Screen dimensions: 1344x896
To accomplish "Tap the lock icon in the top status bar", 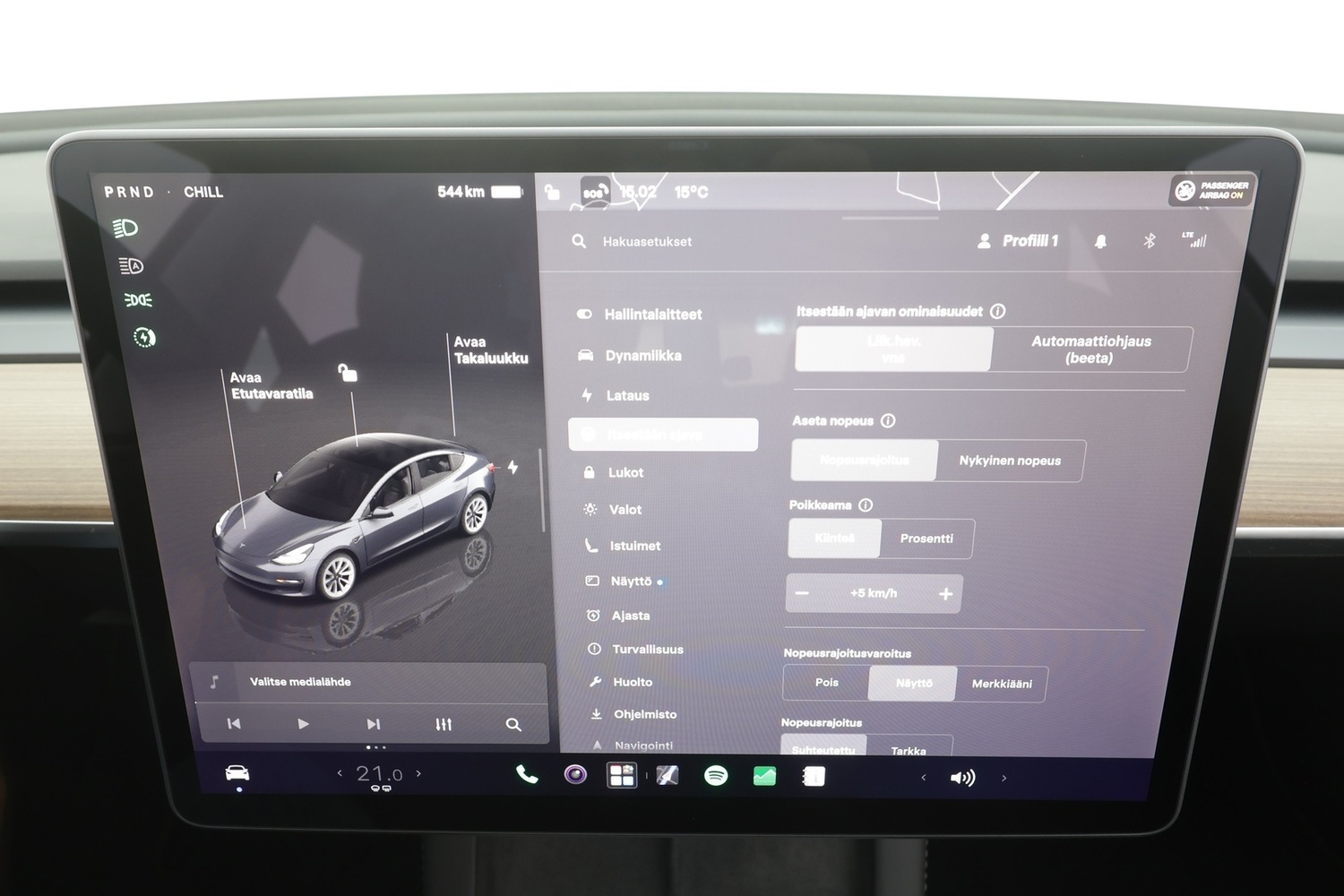I will (x=552, y=192).
